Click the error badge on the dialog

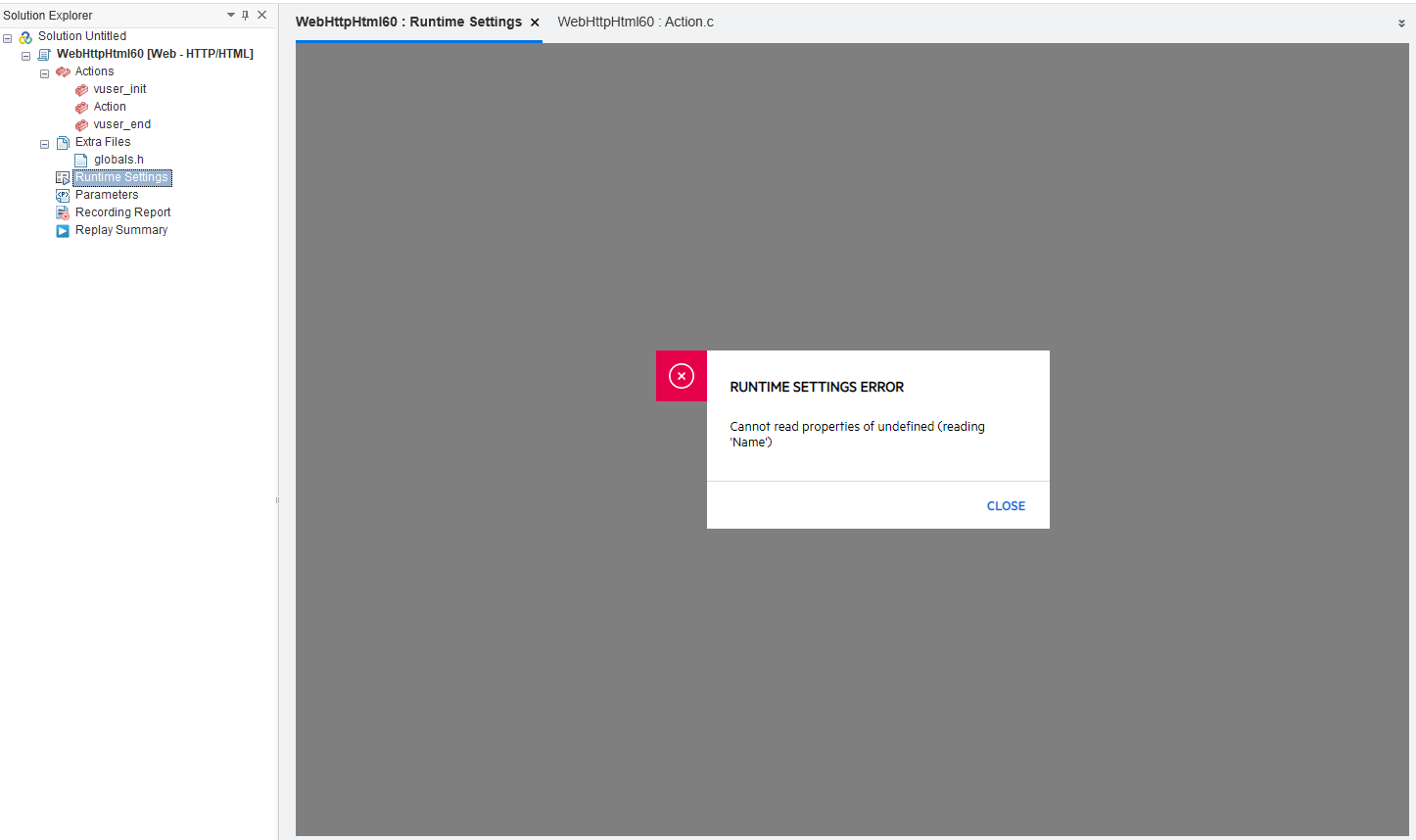pos(681,376)
